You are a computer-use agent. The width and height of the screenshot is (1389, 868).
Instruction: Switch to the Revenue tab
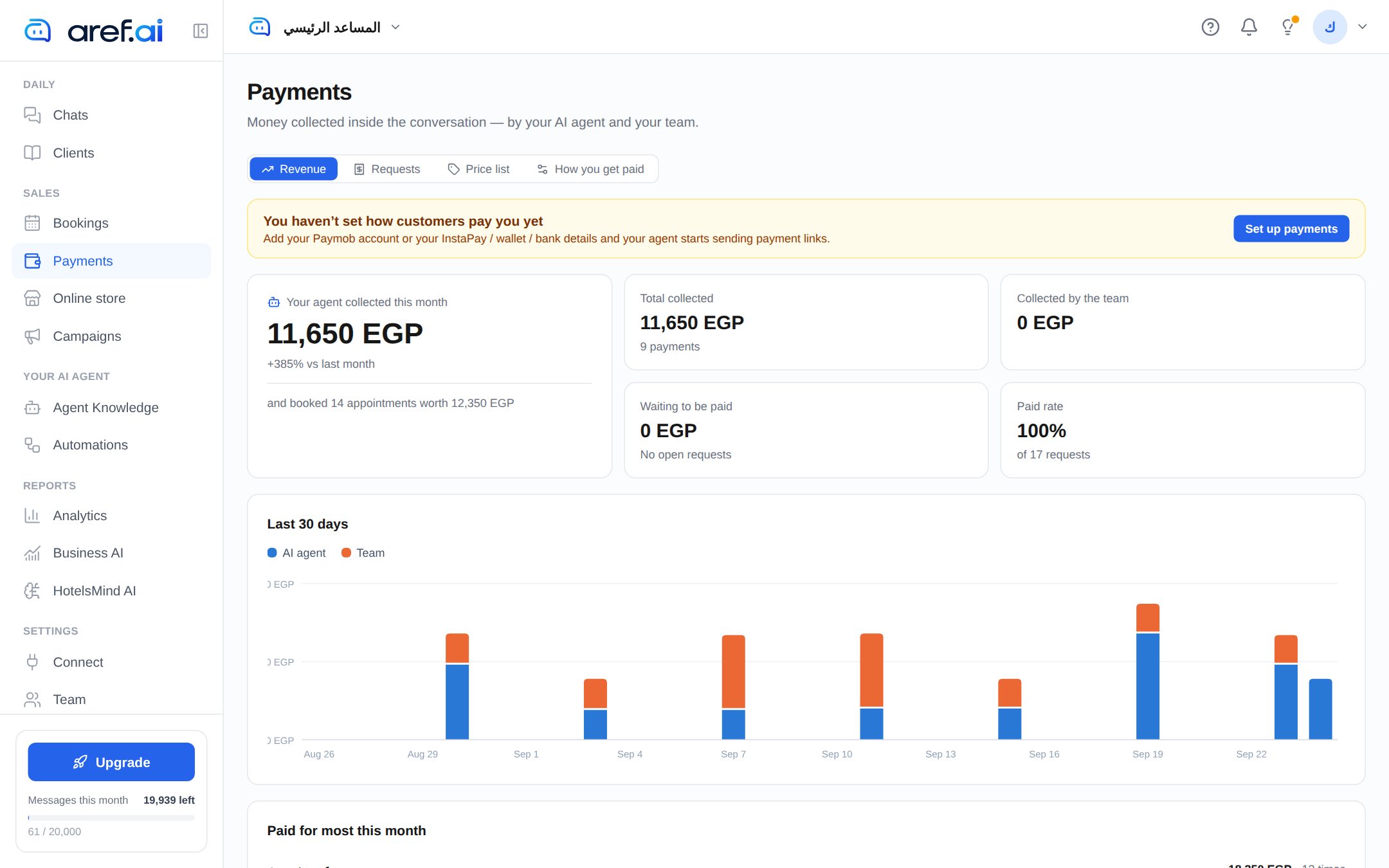pos(293,169)
